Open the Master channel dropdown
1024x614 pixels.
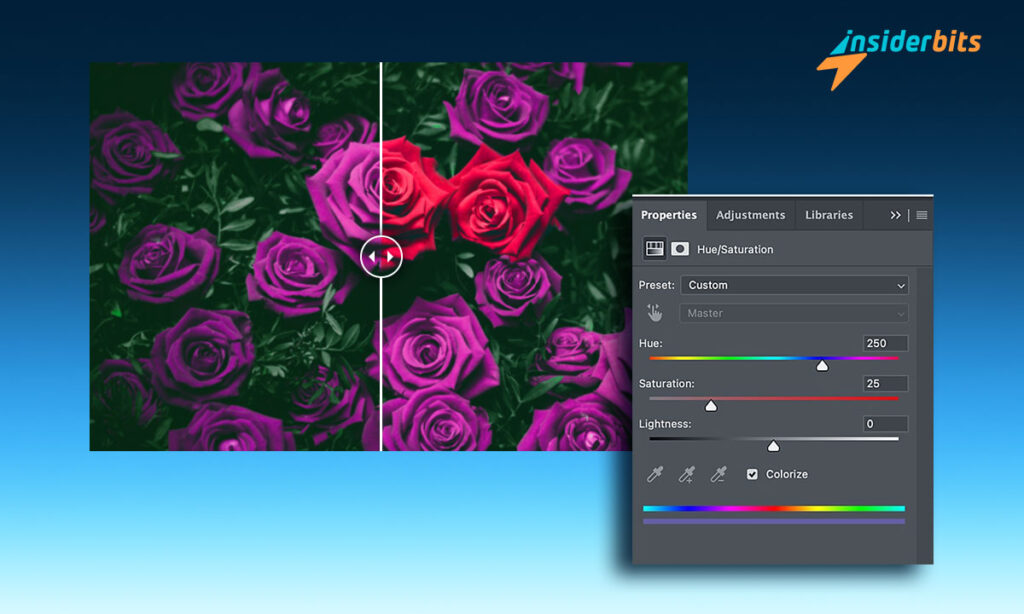click(793, 312)
